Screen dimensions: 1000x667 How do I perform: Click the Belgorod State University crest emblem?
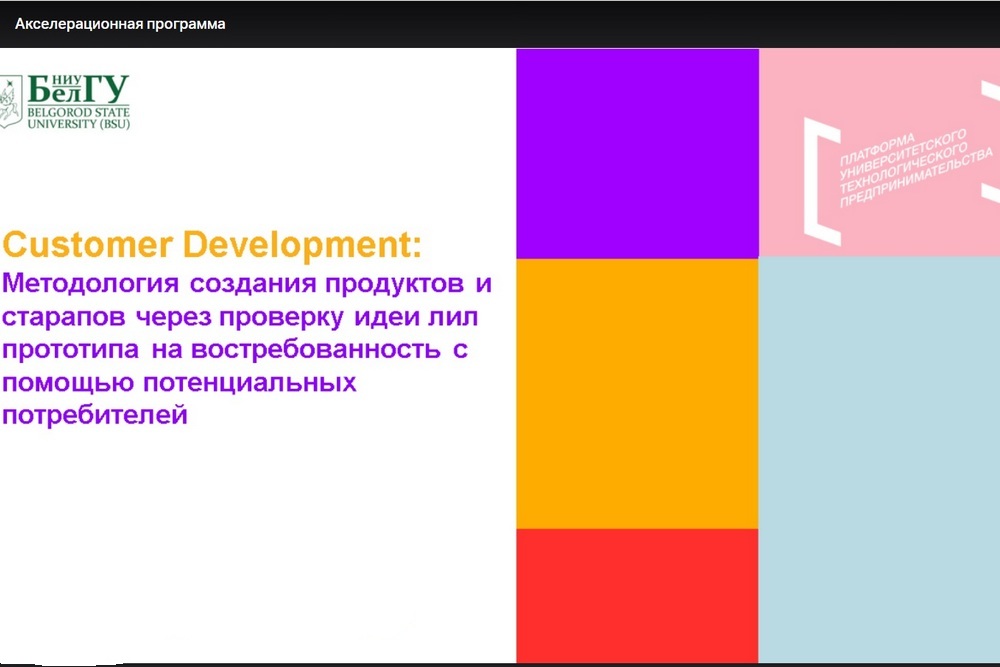coord(12,101)
